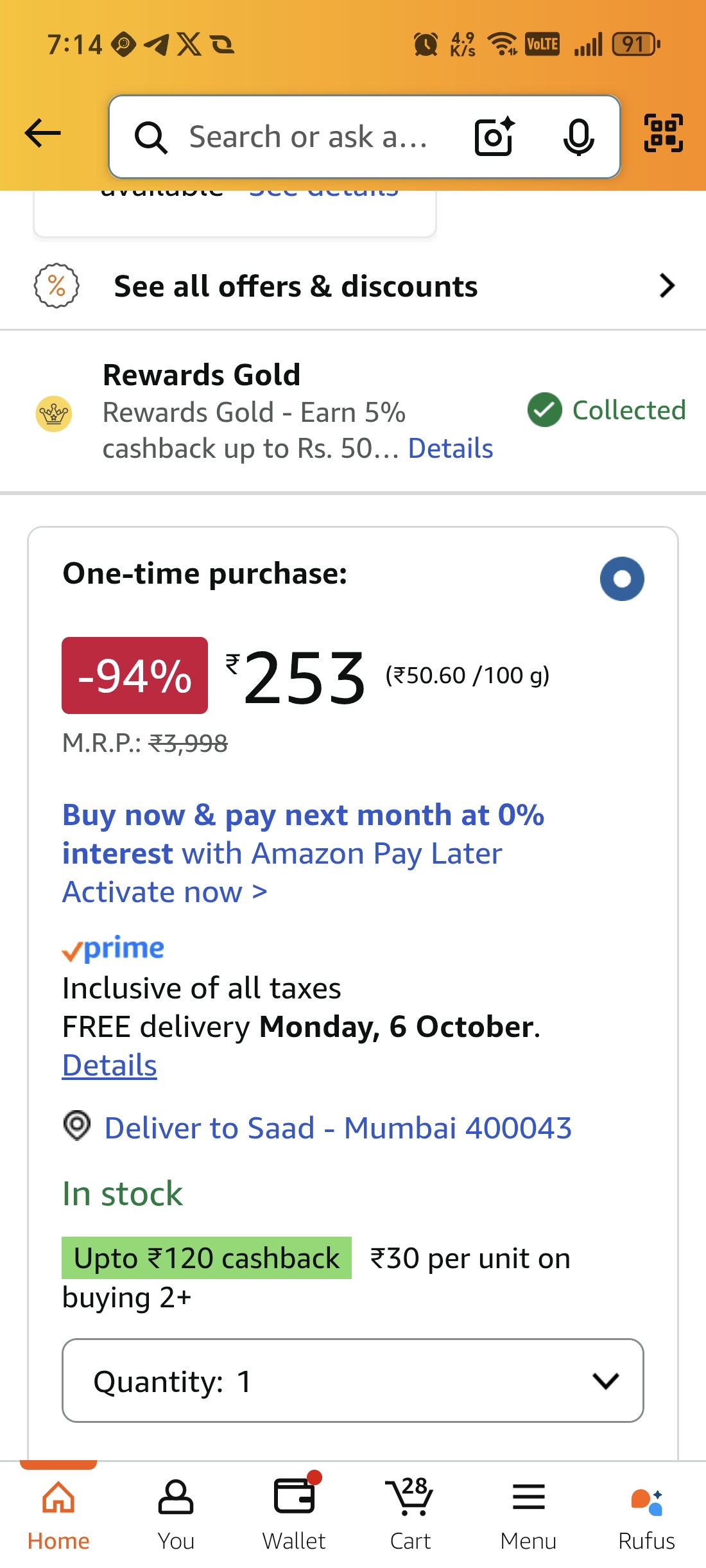Tap the delivery location pin icon
The image size is (706, 1568).
[x=77, y=1126]
